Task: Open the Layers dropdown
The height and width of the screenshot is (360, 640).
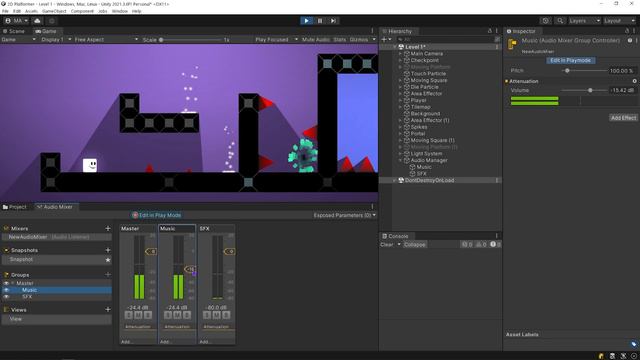Action: 584,21
